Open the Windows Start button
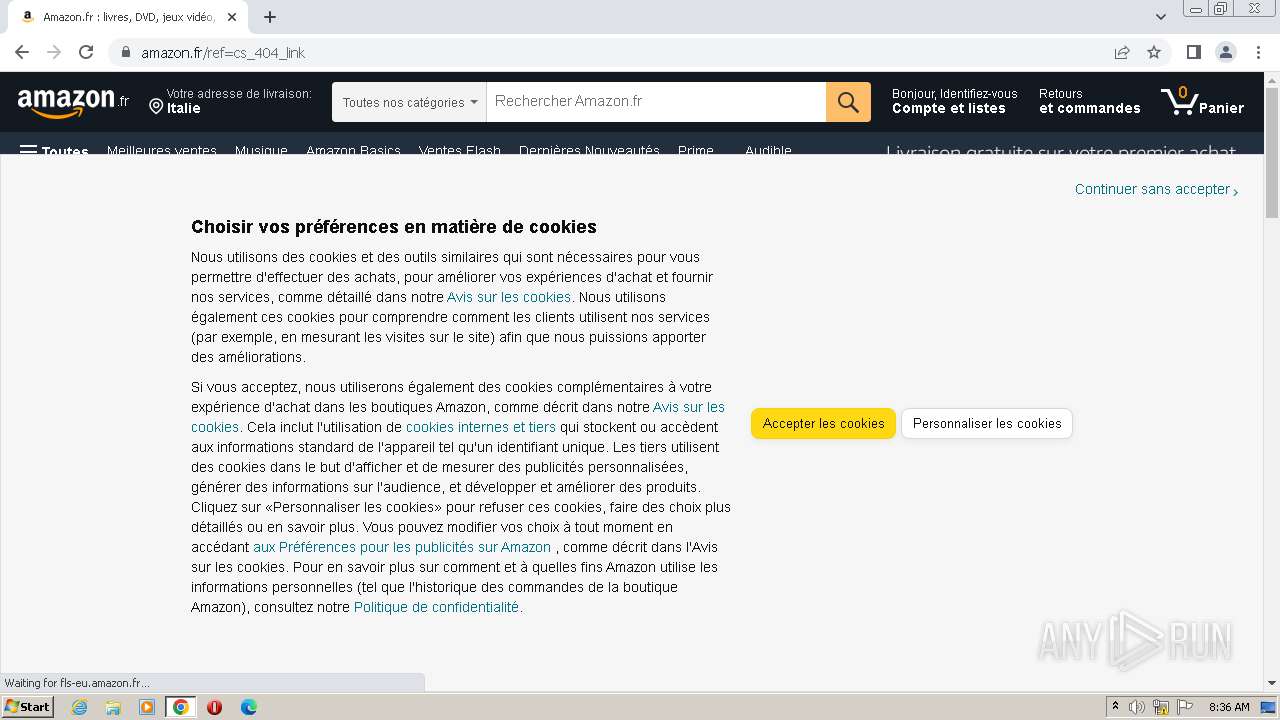Image resolution: width=1280 pixels, height=720 pixels. click(x=27, y=707)
